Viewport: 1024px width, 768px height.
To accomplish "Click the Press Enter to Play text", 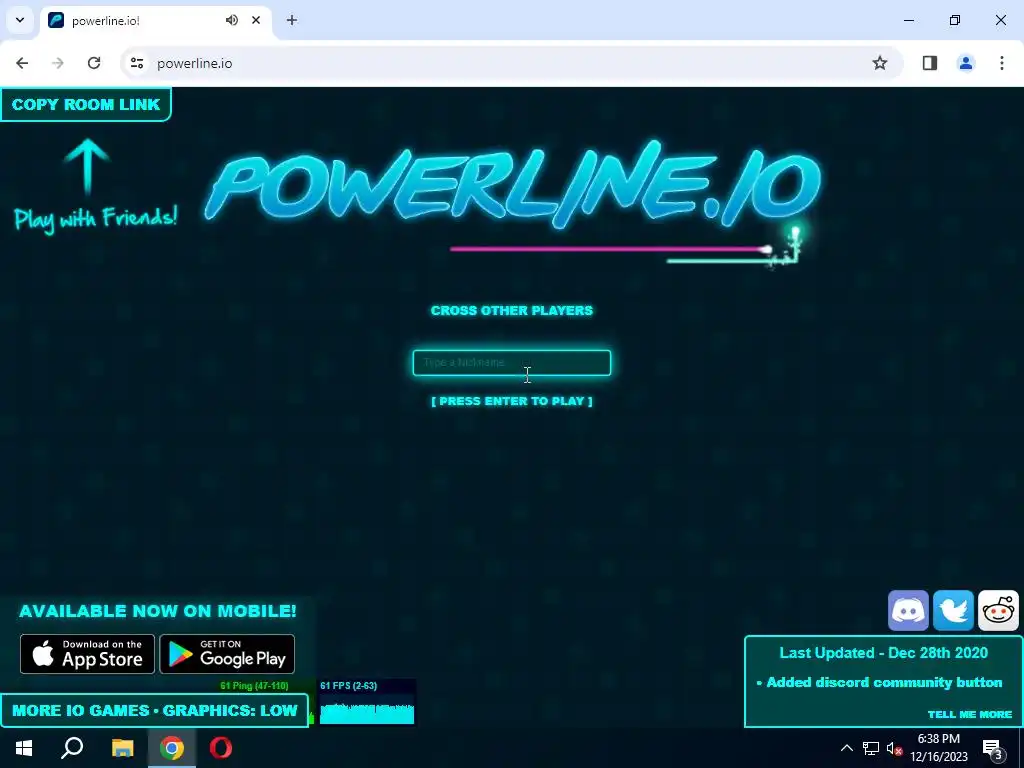I will pos(511,401).
